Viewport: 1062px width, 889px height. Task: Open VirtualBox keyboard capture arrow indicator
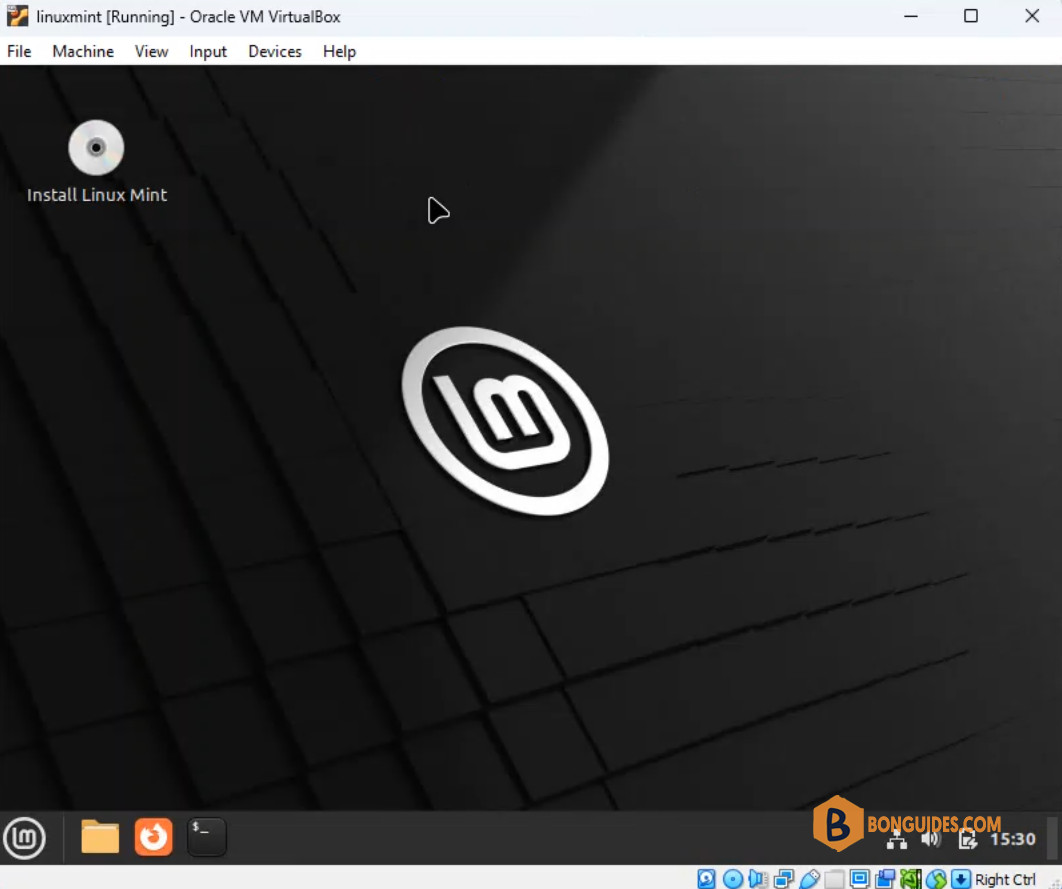click(960, 879)
